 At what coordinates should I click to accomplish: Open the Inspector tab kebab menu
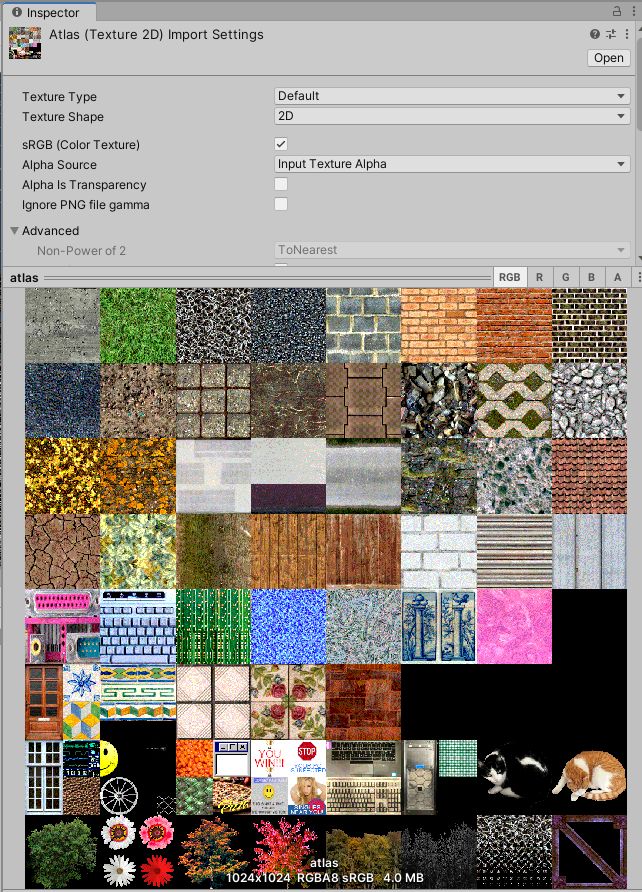click(x=633, y=11)
